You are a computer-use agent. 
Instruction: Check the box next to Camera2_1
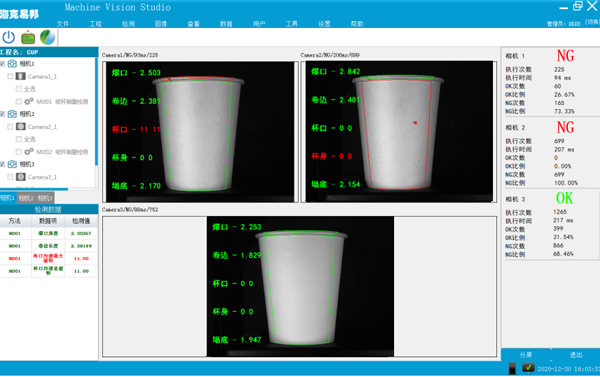[10, 127]
